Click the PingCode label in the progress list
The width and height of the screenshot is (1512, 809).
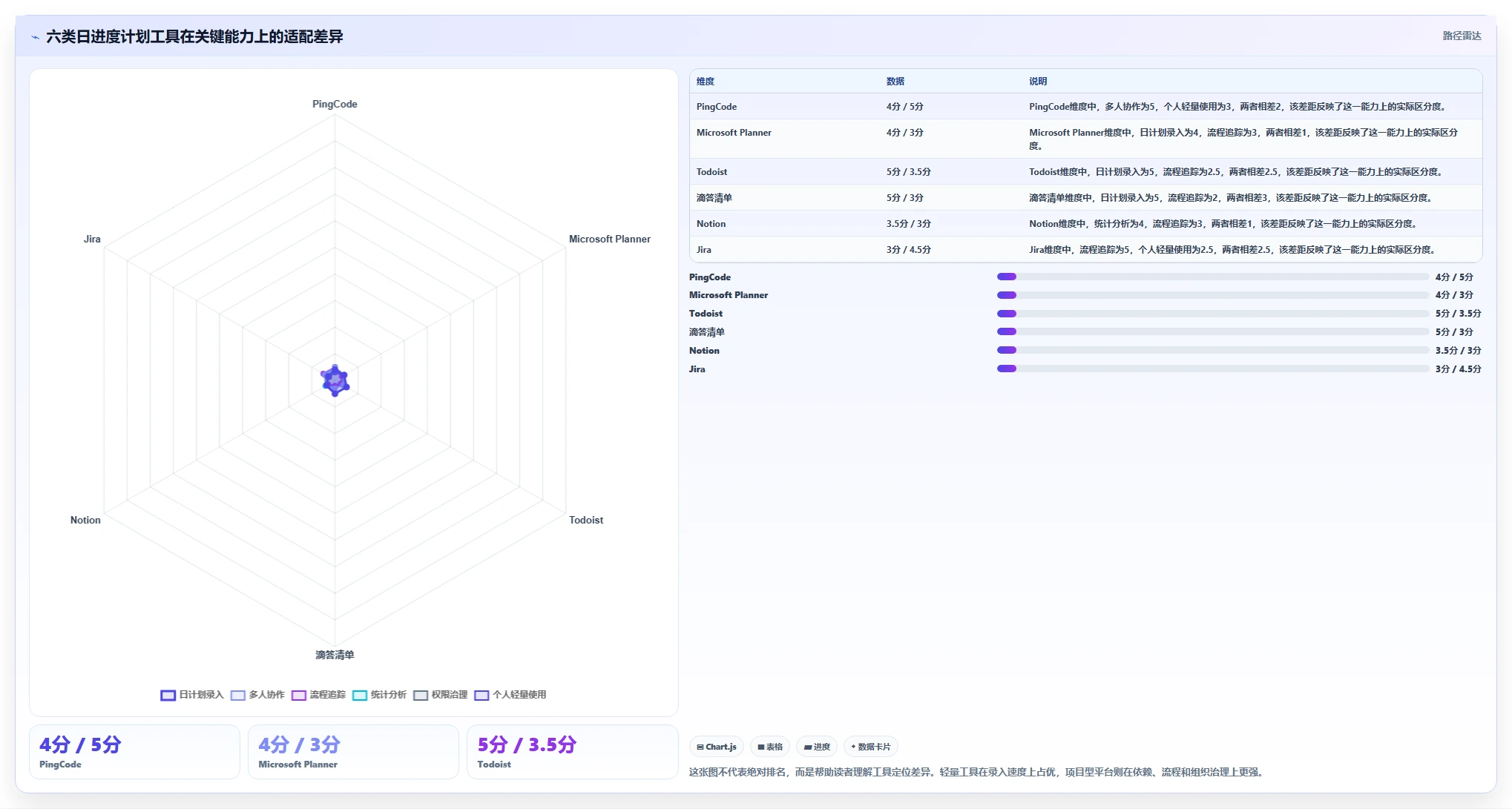coord(710,277)
